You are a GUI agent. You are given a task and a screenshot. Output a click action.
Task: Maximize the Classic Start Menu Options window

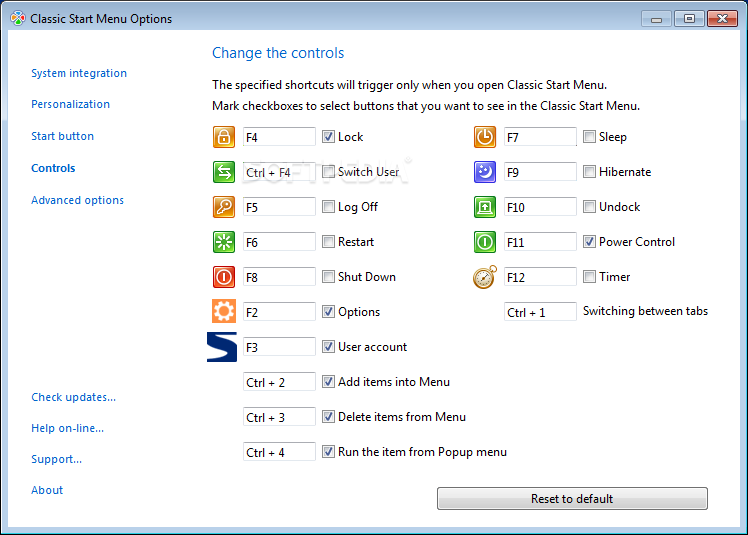pos(689,19)
